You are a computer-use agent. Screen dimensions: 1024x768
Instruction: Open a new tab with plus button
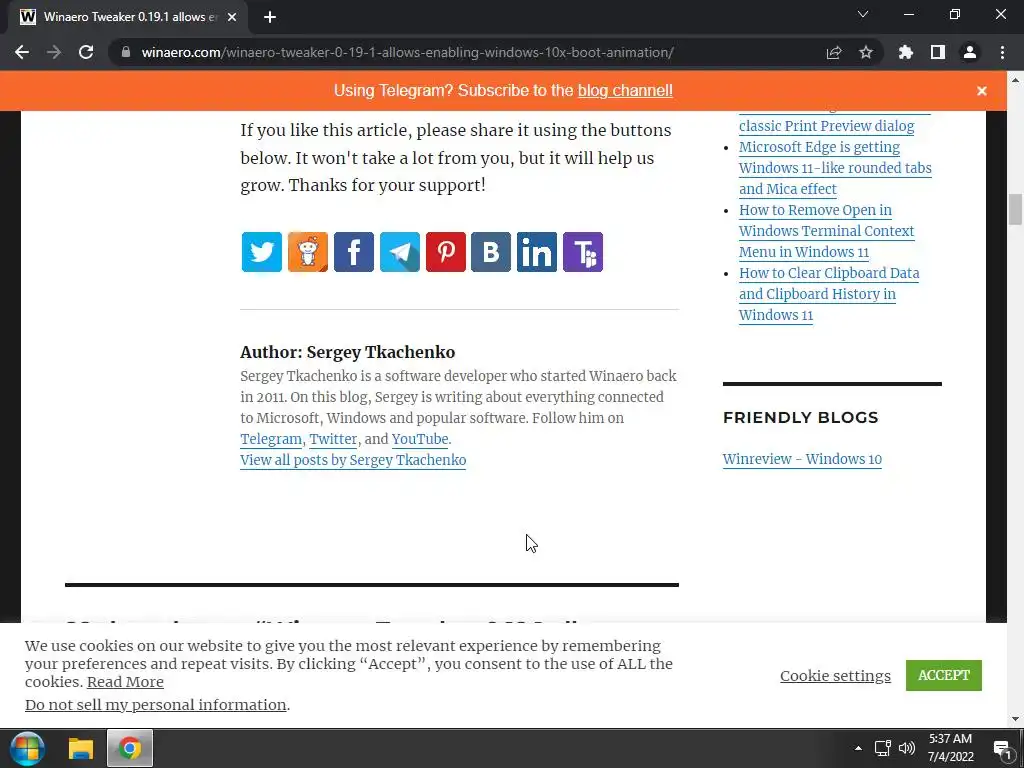click(270, 17)
